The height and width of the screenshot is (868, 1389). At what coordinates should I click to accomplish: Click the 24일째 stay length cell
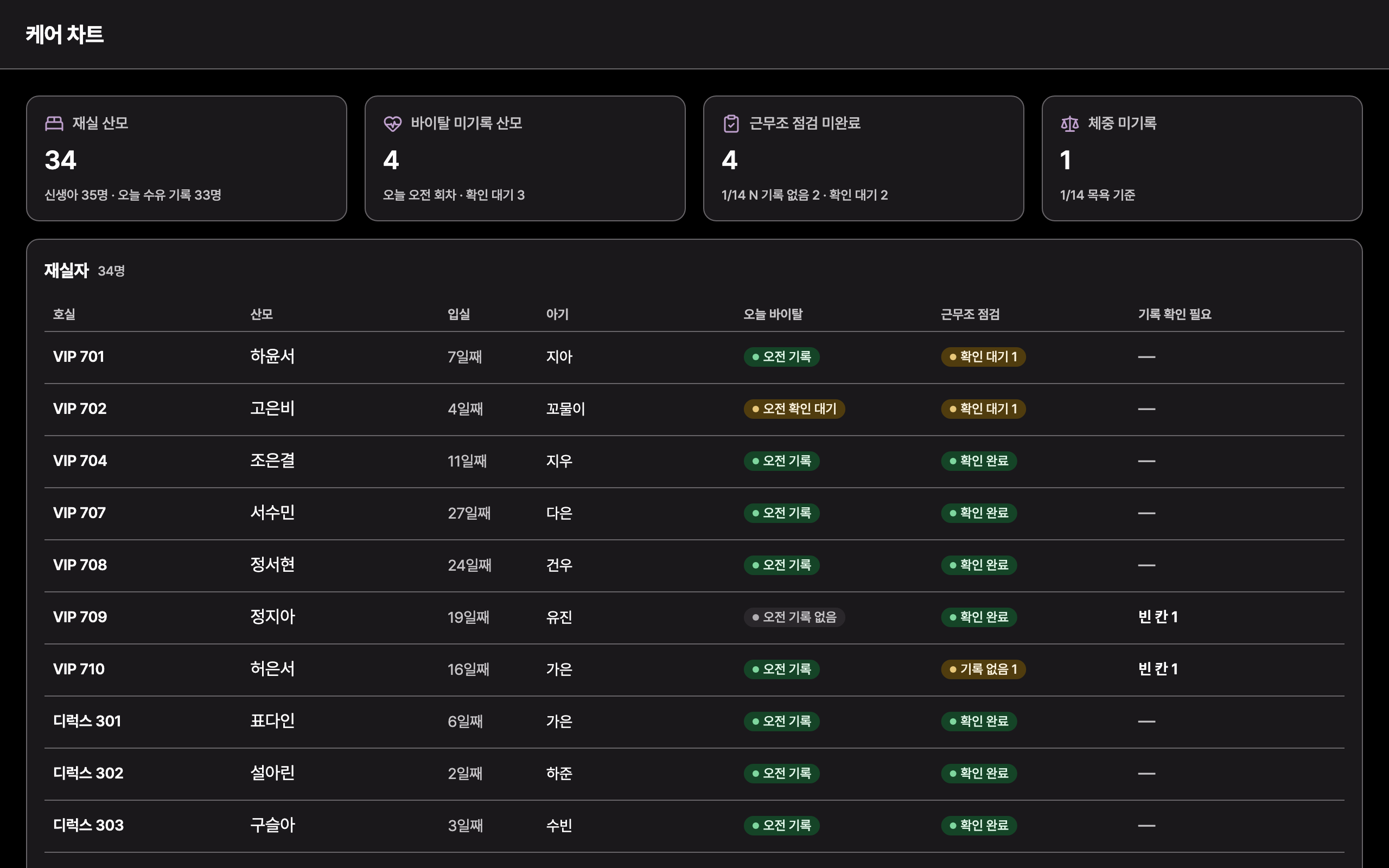coord(469,565)
